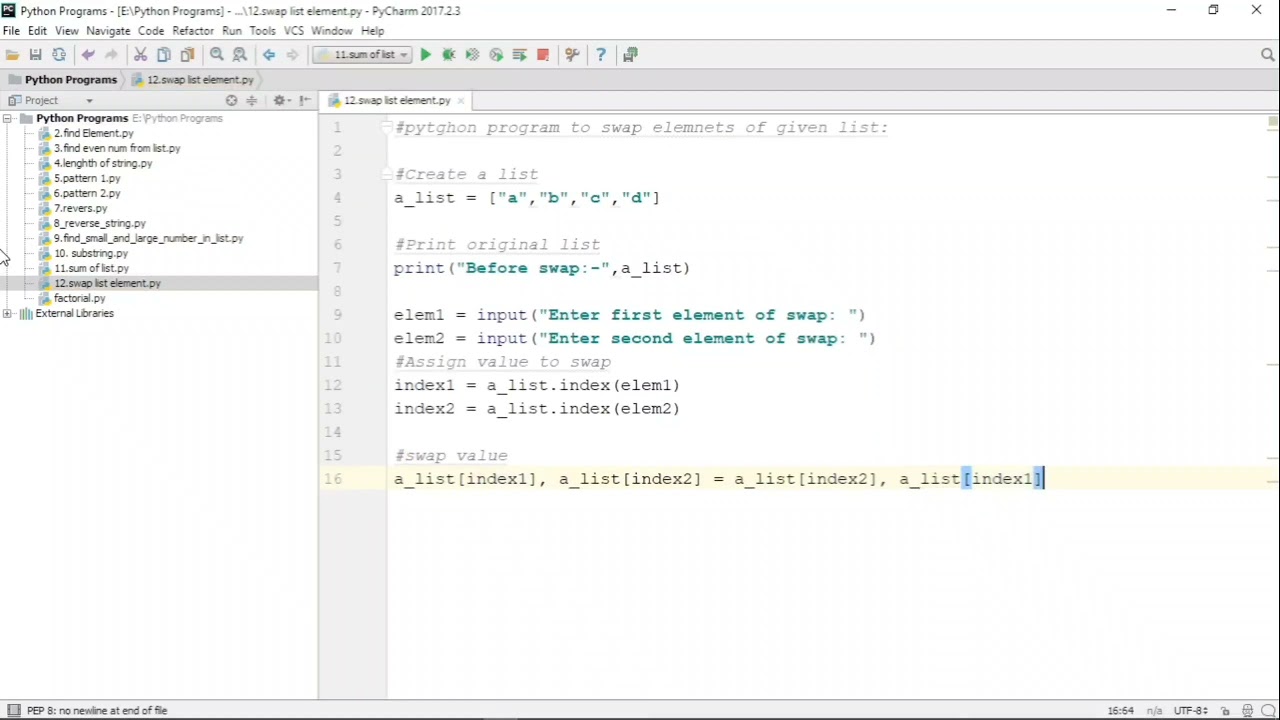
Task: Click the Copy icon in toolbar
Action: point(163,55)
